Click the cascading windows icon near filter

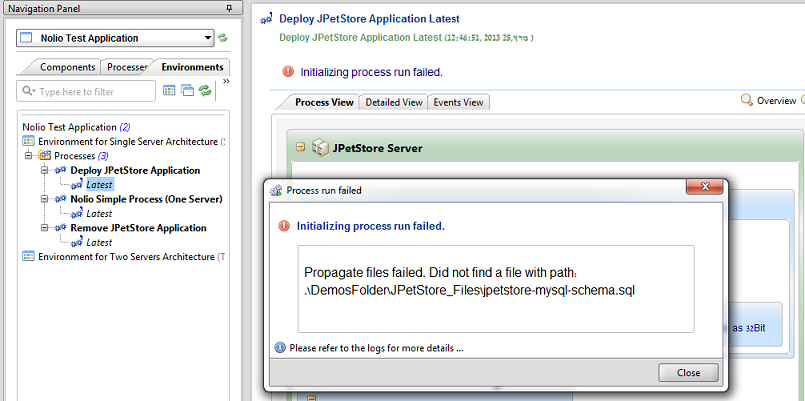click(x=187, y=91)
